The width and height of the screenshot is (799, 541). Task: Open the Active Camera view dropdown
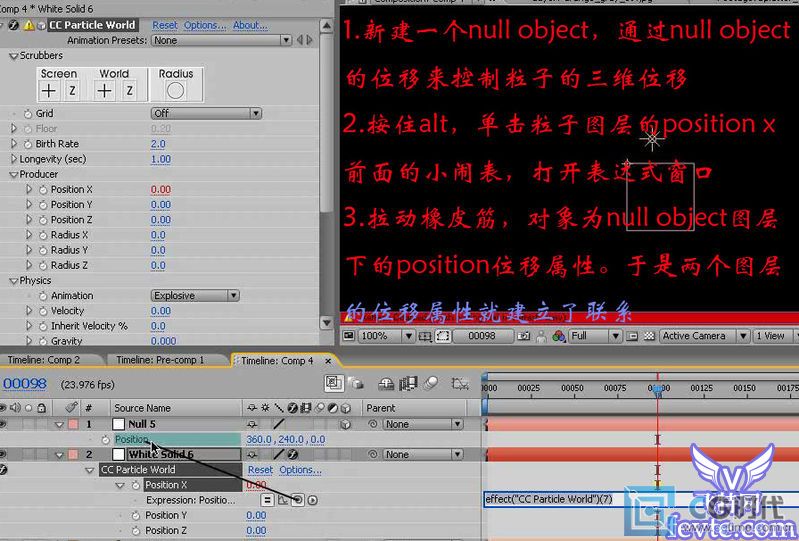coord(704,336)
